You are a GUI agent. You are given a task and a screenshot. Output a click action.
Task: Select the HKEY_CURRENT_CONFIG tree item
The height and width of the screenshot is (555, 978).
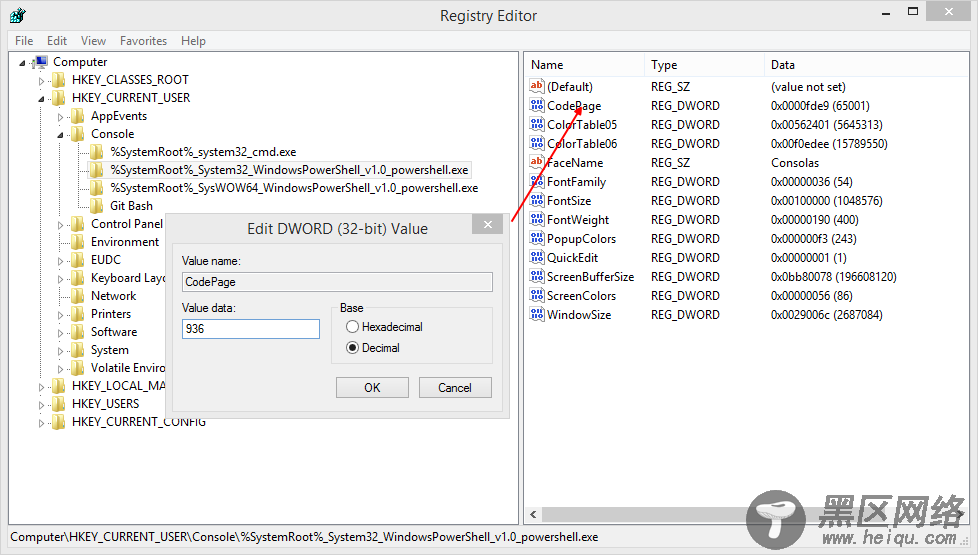coord(138,422)
